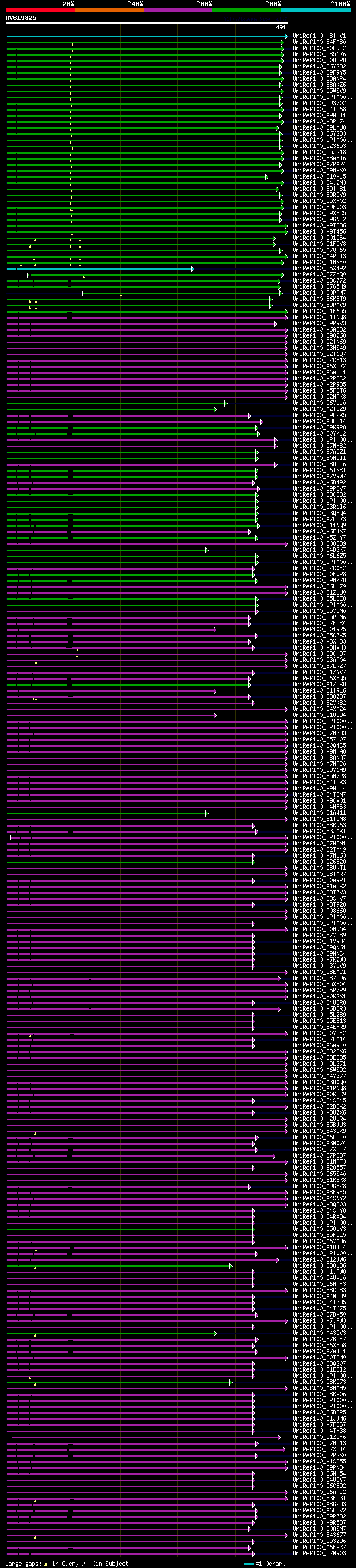Open hit UniRef100_B7ZYQ0
Image resolution: width=356 pixels, height=1568 pixels.
pos(319,275)
